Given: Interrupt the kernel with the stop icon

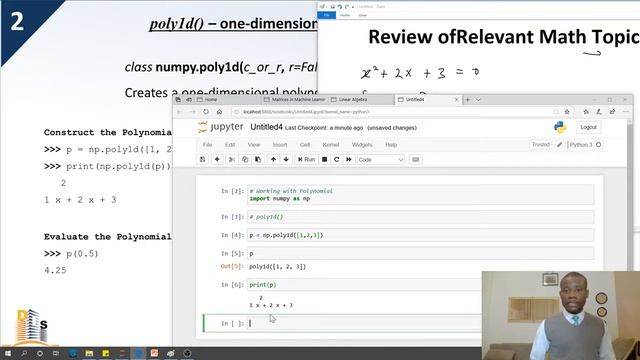Looking at the screenshot, I should pyautogui.click(x=324, y=160).
